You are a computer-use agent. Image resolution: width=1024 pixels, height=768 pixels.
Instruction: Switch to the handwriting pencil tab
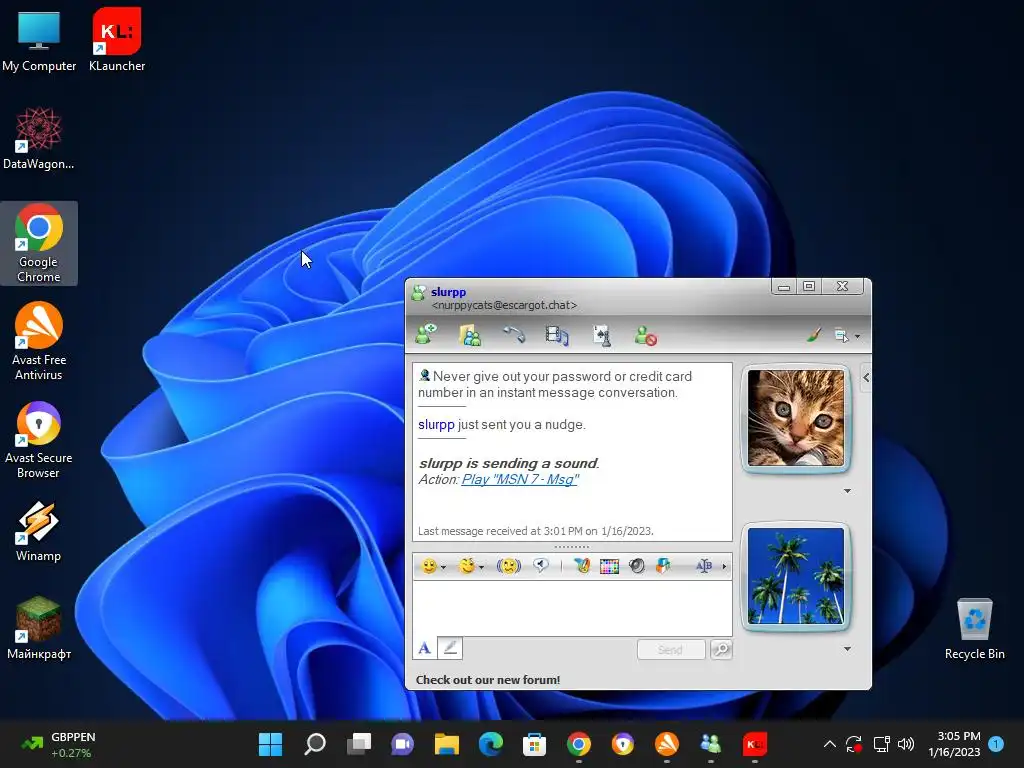click(x=449, y=648)
